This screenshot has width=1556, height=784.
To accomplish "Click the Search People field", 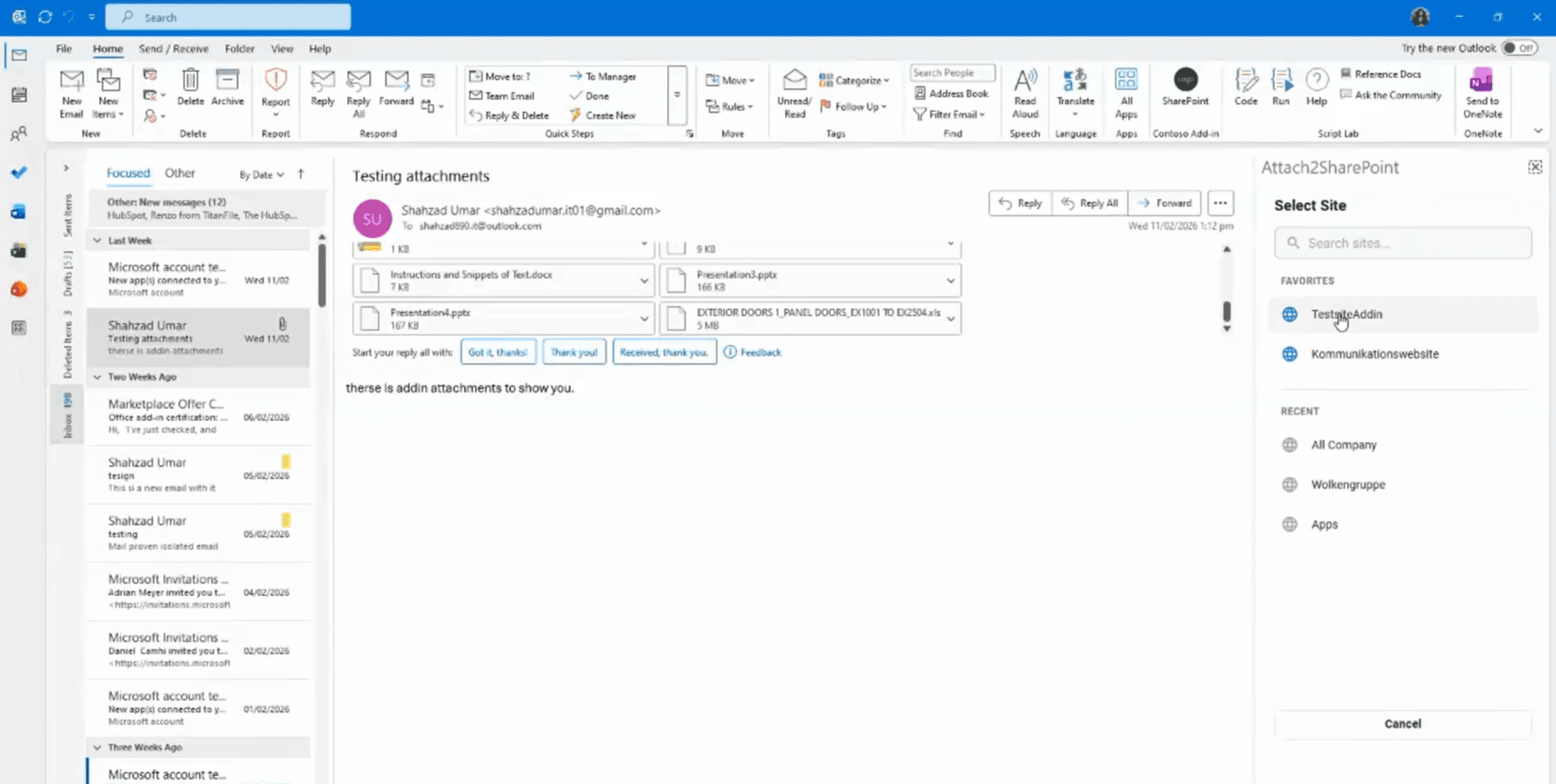I will click(x=951, y=73).
